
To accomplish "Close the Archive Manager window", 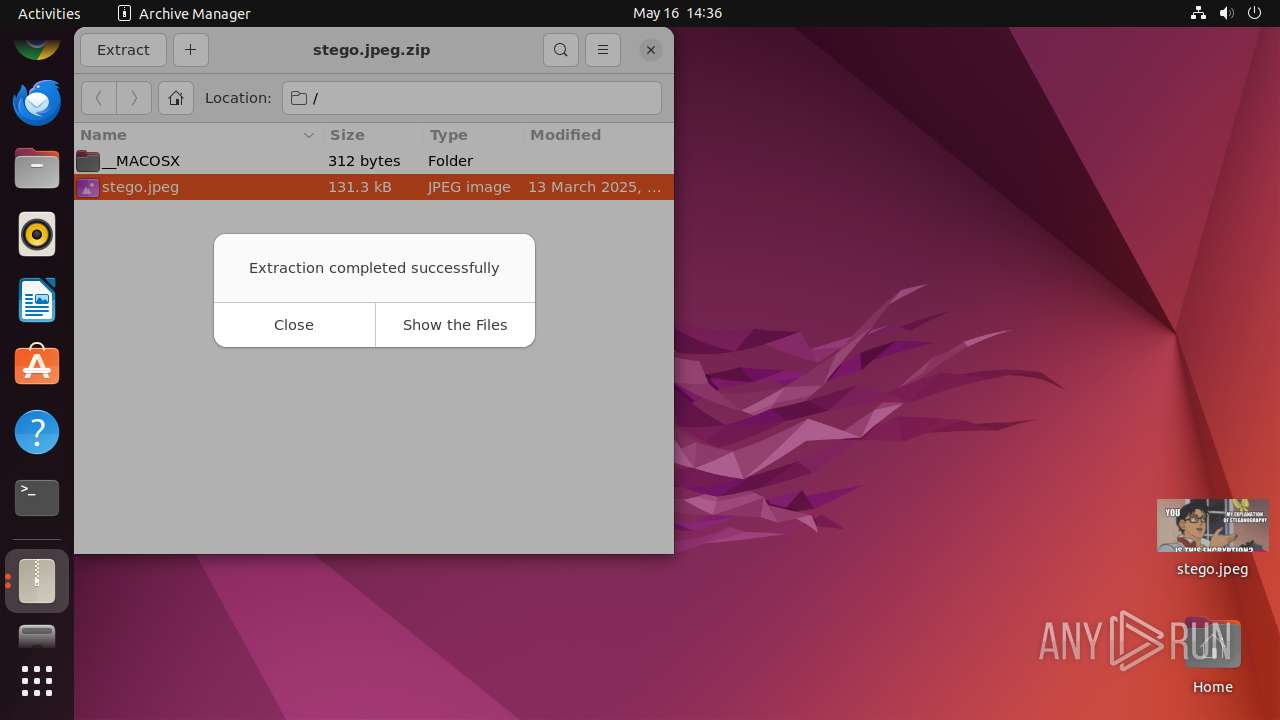I will [x=651, y=50].
